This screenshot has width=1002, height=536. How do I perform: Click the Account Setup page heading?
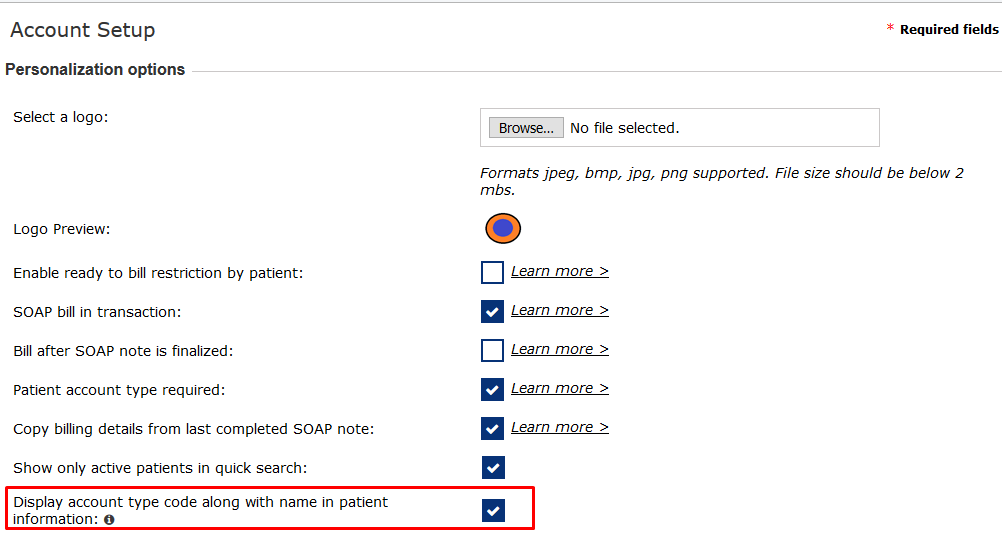pyautogui.click(x=83, y=30)
